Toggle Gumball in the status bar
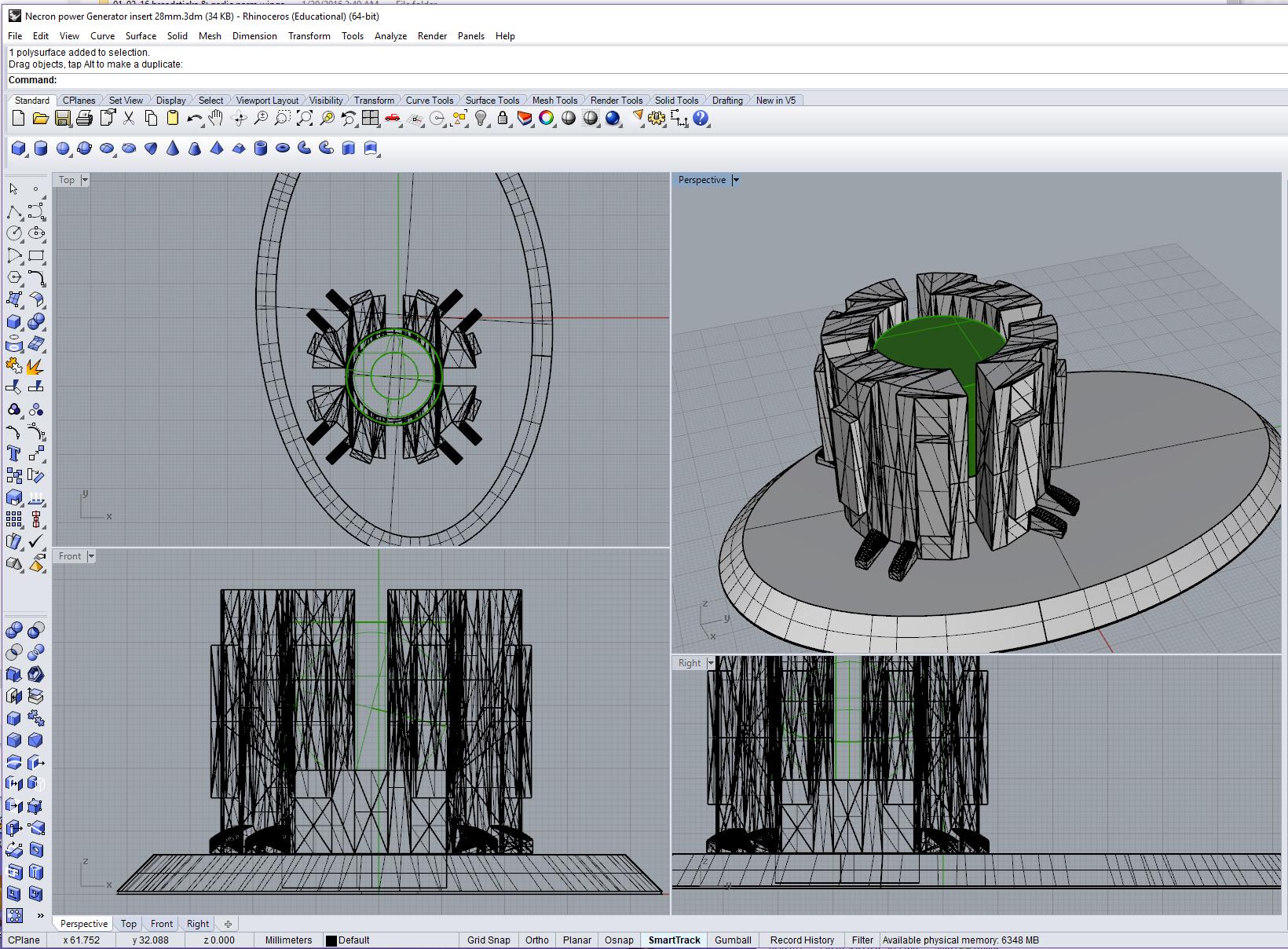Viewport: 1288px width, 949px height. (733, 940)
